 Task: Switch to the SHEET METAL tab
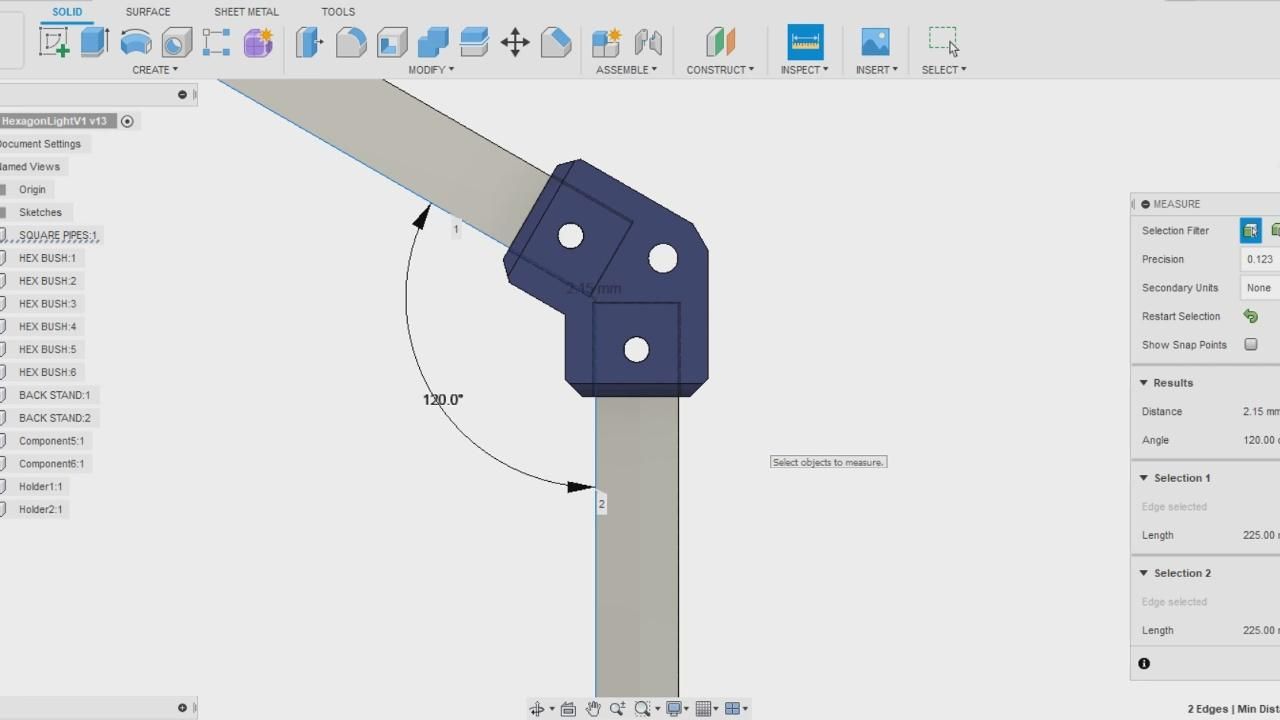(x=246, y=12)
